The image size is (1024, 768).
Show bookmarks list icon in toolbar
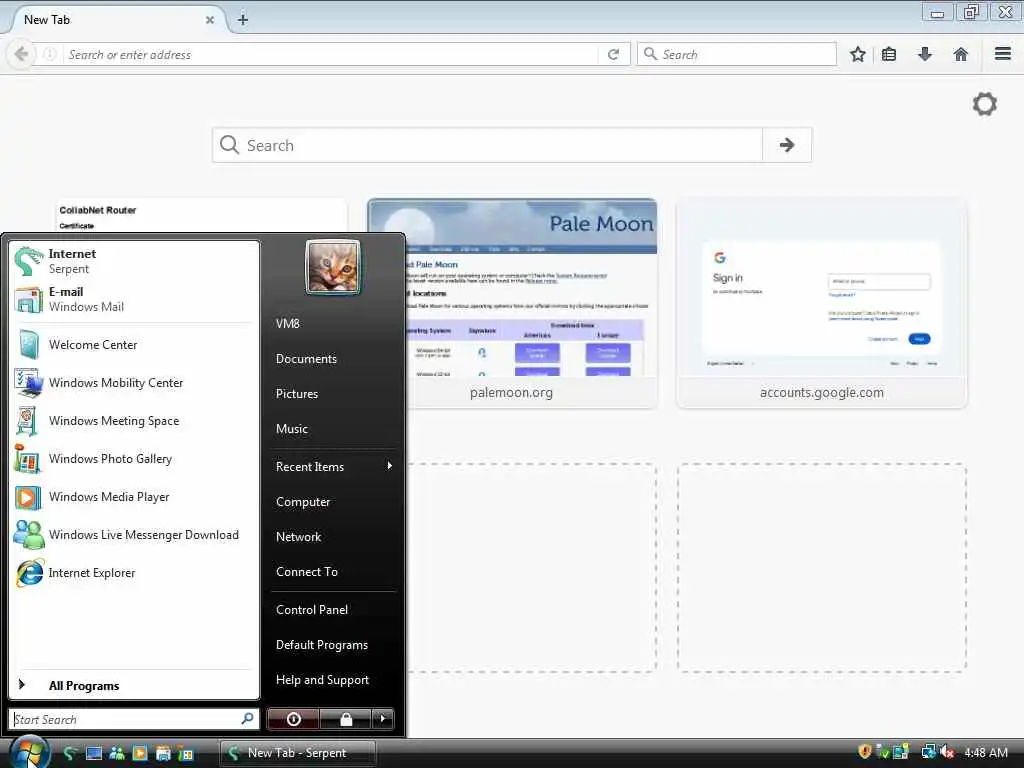[x=889, y=54]
